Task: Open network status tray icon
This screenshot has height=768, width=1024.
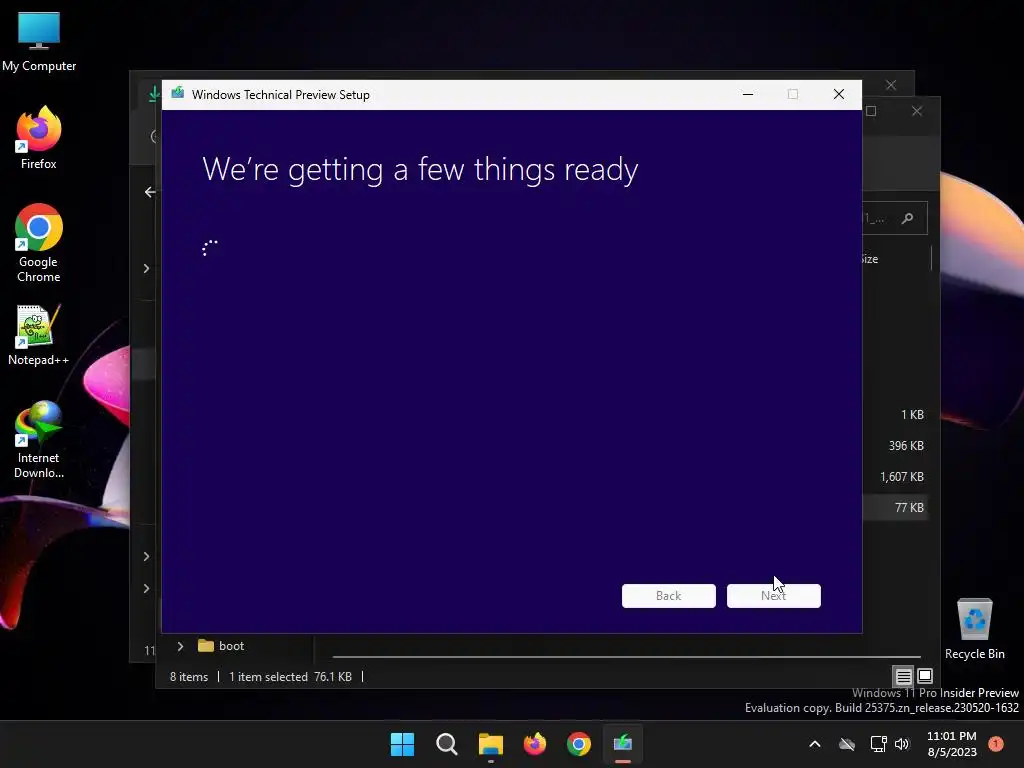Action: click(x=878, y=744)
